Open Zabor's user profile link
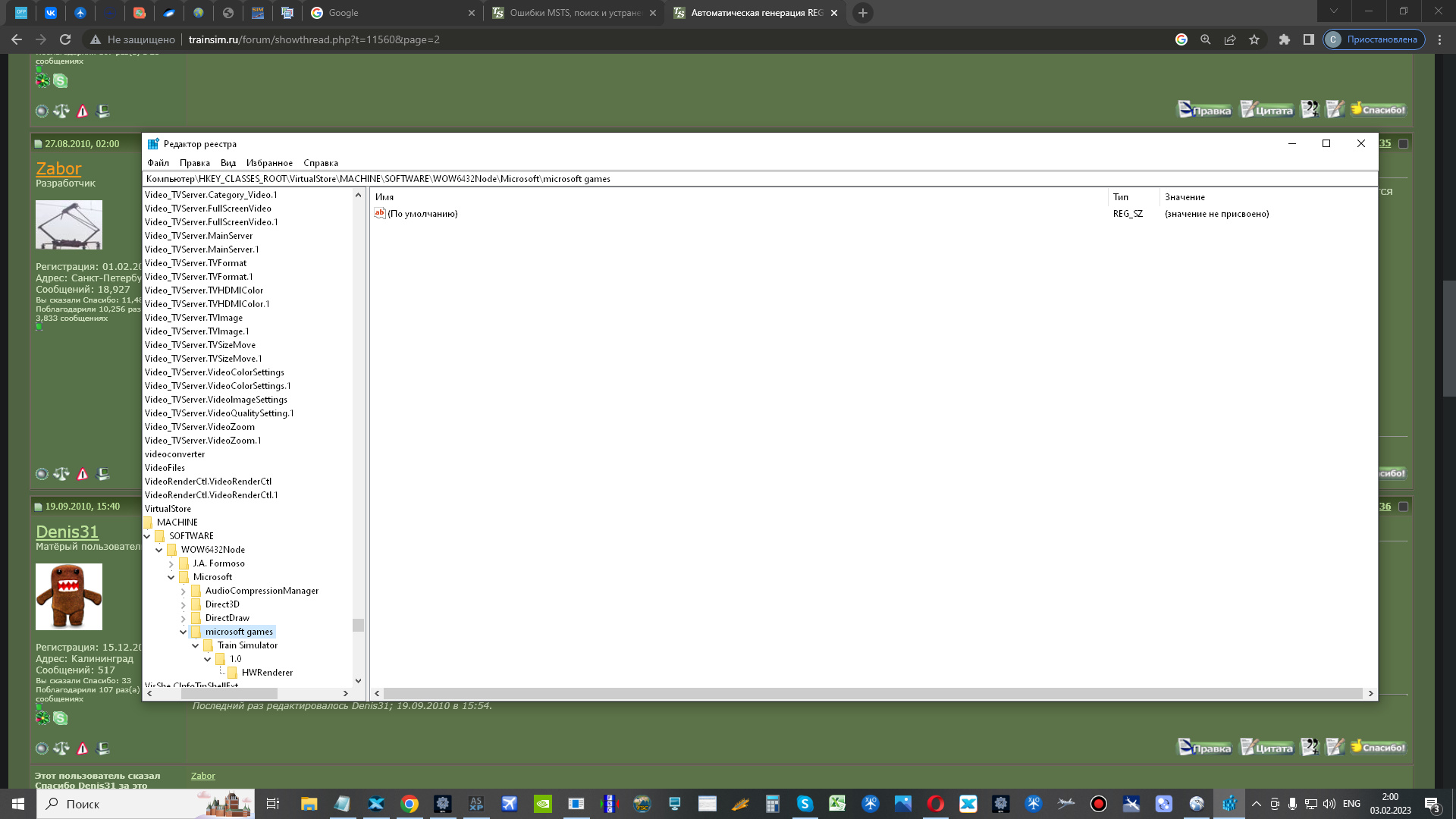Screen dimensions: 1456x819 [58, 168]
